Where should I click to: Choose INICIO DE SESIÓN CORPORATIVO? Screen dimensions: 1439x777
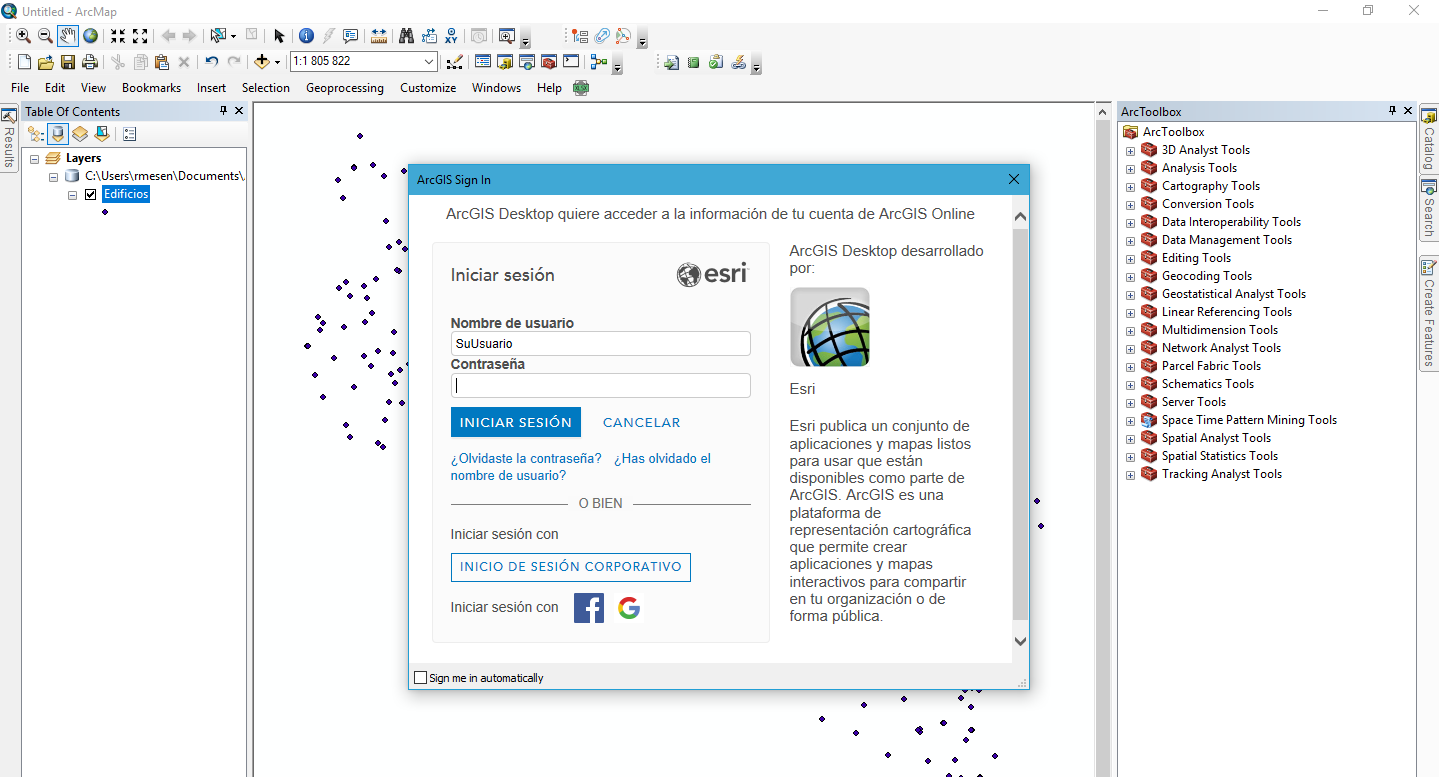571,567
